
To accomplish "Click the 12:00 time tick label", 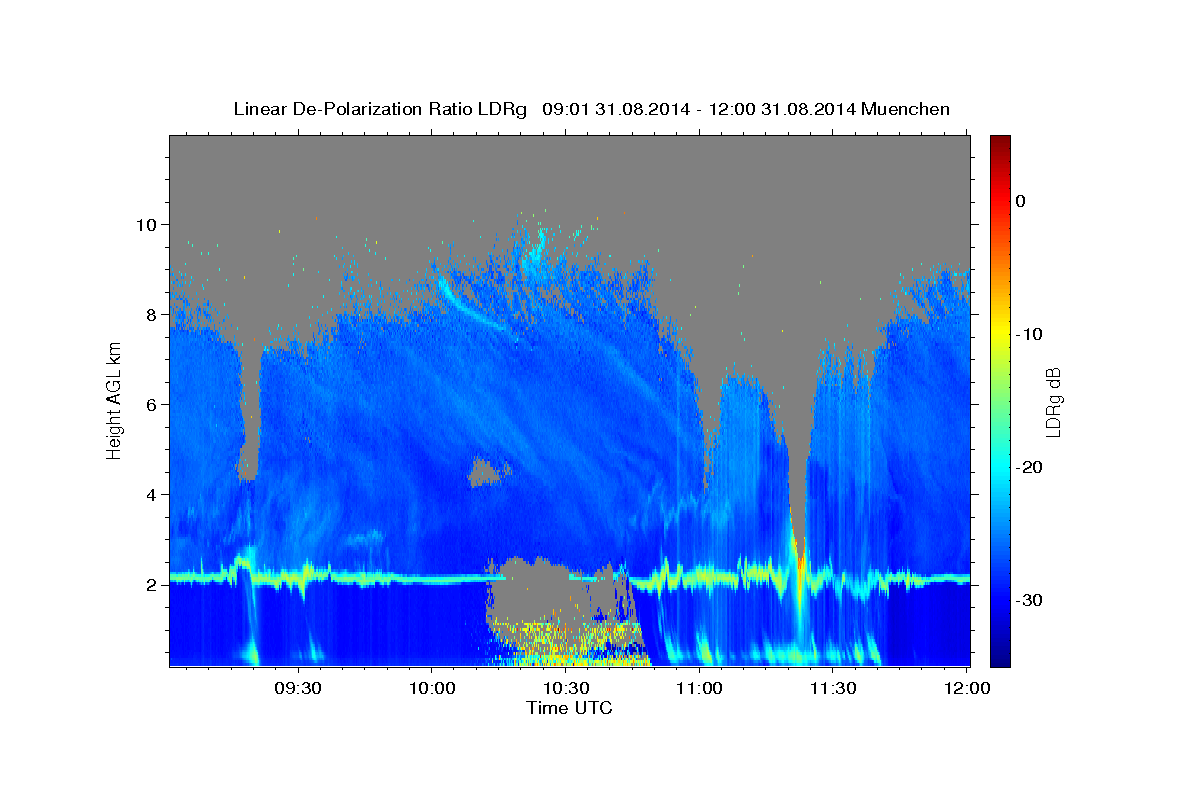I will 966,688.
